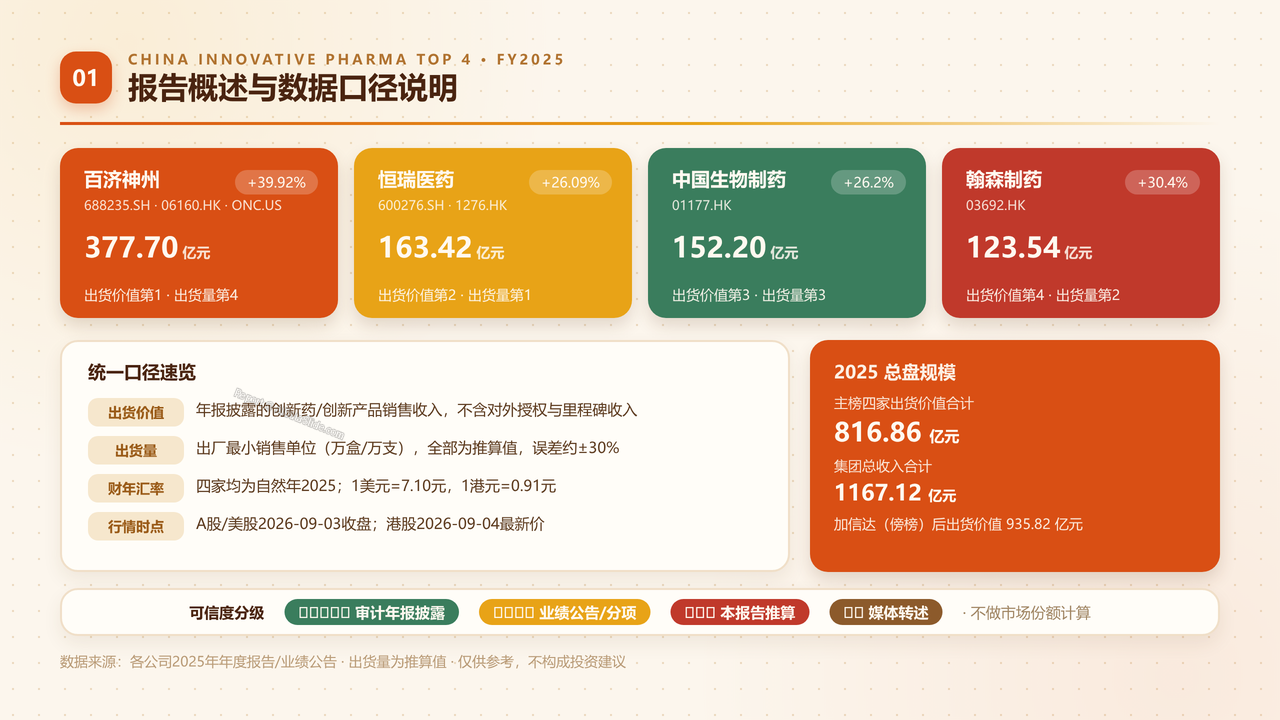Select 出货价值第4 · 出货量第2 ranking text
This screenshot has width=1280, height=720.
click(1043, 295)
